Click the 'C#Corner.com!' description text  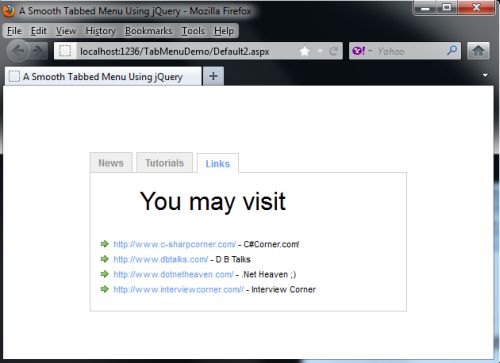click(x=271, y=244)
